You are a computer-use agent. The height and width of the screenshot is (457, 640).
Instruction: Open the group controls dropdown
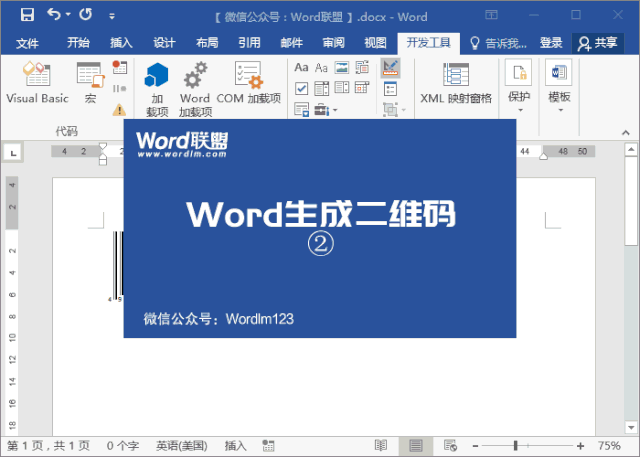[x=394, y=109]
